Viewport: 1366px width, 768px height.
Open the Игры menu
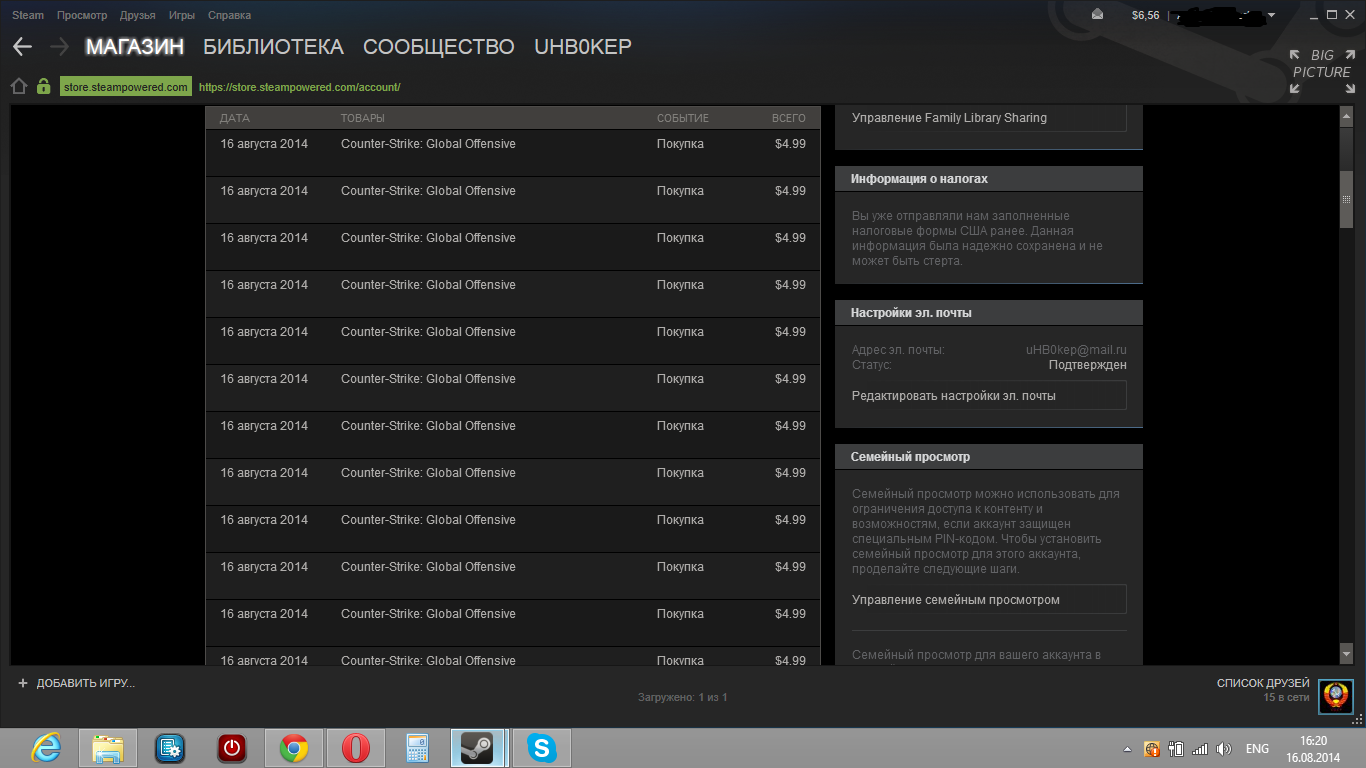click(x=182, y=15)
